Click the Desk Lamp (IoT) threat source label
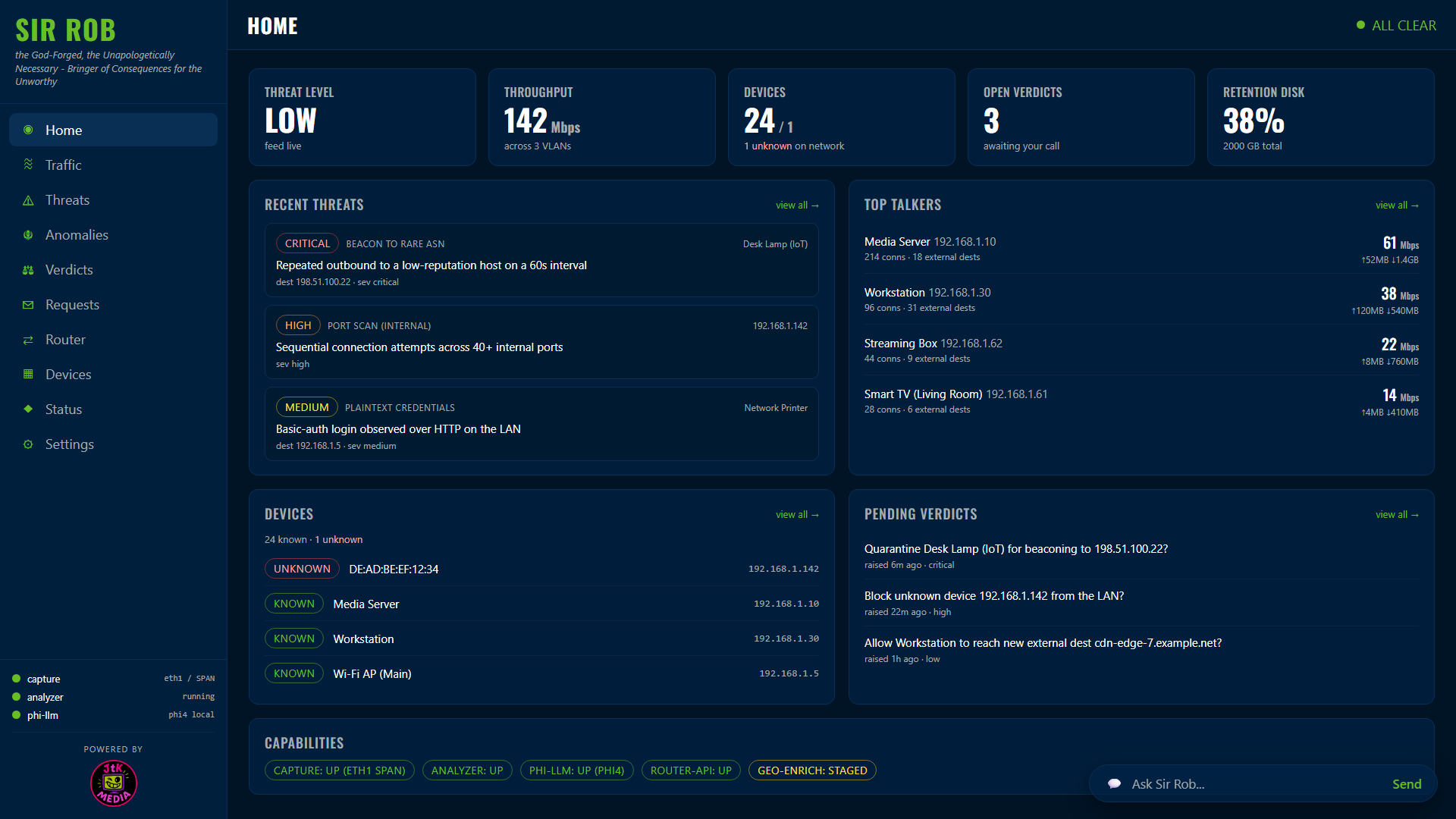The image size is (1456, 819). (x=775, y=244)
